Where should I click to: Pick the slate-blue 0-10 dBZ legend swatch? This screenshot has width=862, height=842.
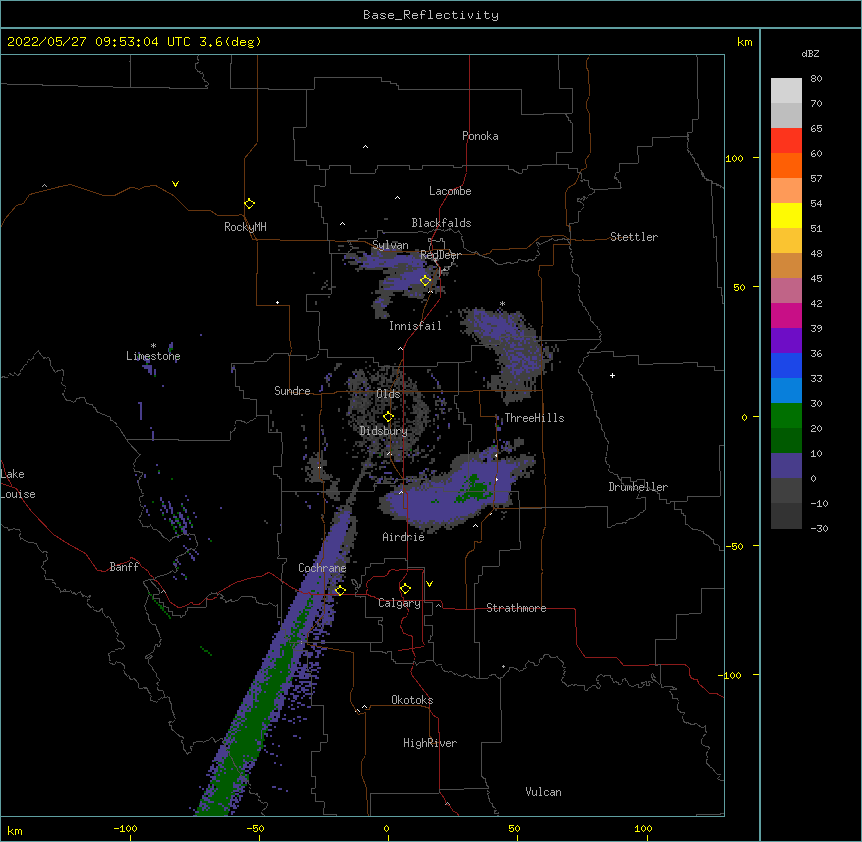(x=786, y=466)
